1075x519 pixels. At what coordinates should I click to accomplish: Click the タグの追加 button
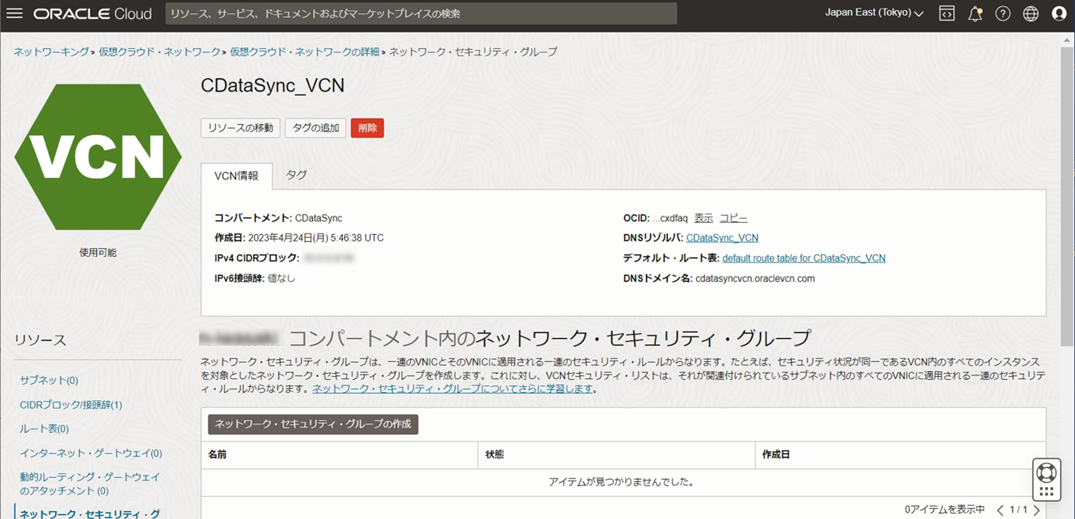coord(315,128)
